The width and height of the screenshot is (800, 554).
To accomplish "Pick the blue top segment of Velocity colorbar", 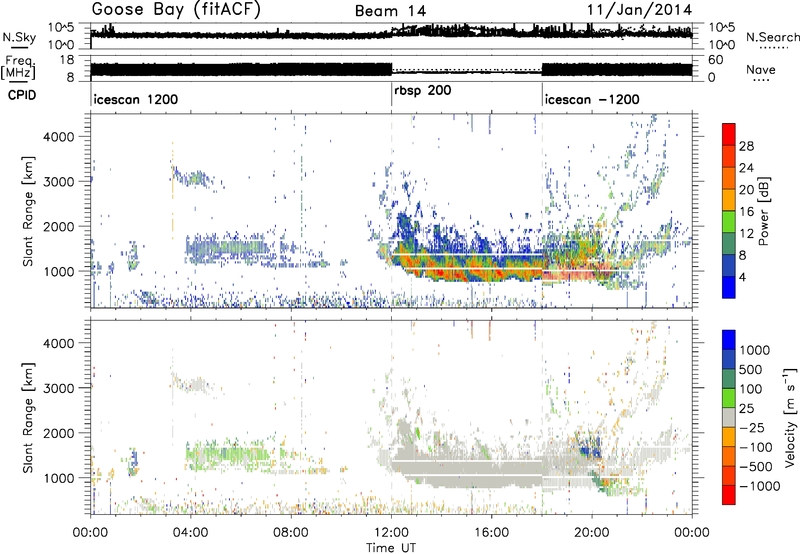I will click(x=729, y=340).
